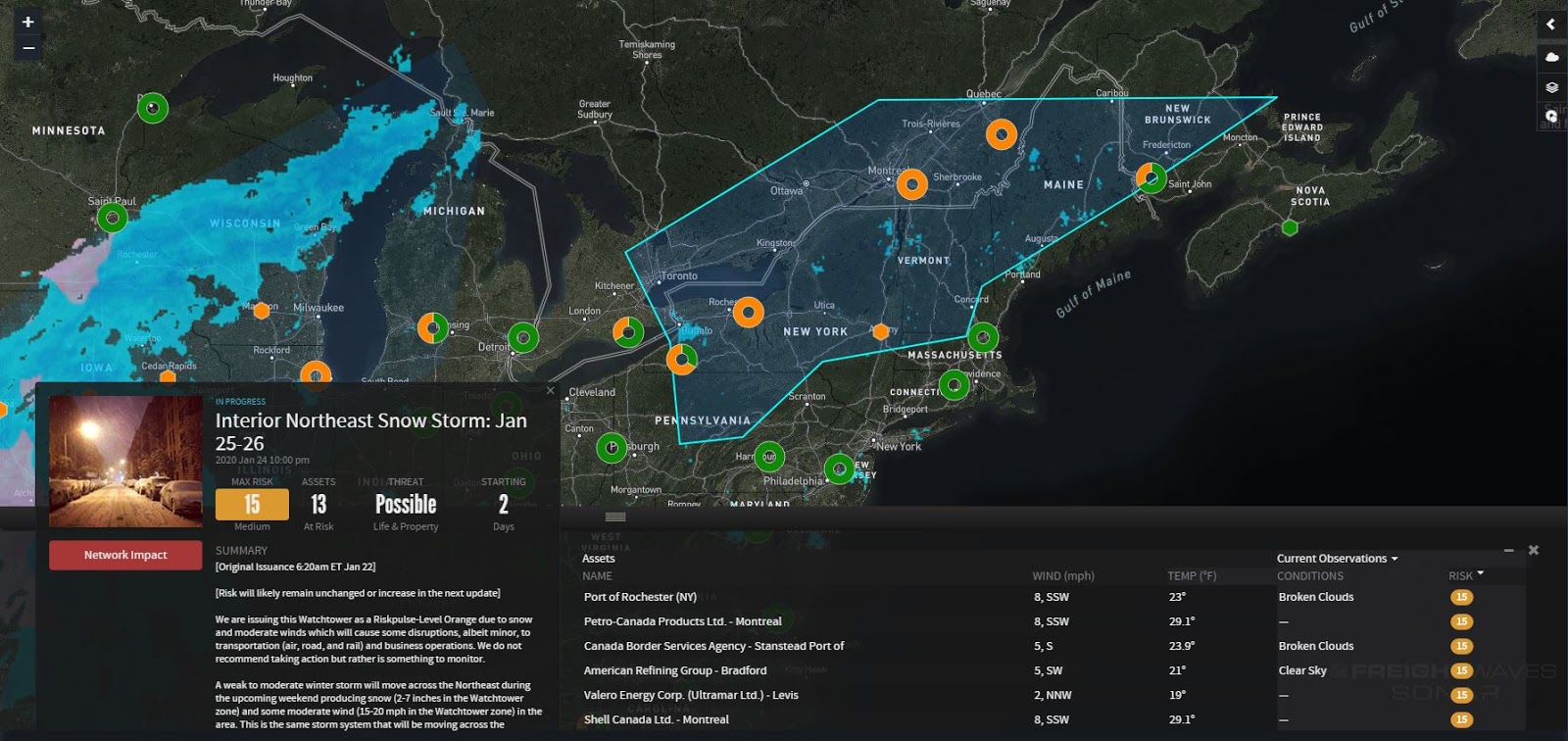
Task: Open the Current Observations dropdown
Action: point(1337,559)
